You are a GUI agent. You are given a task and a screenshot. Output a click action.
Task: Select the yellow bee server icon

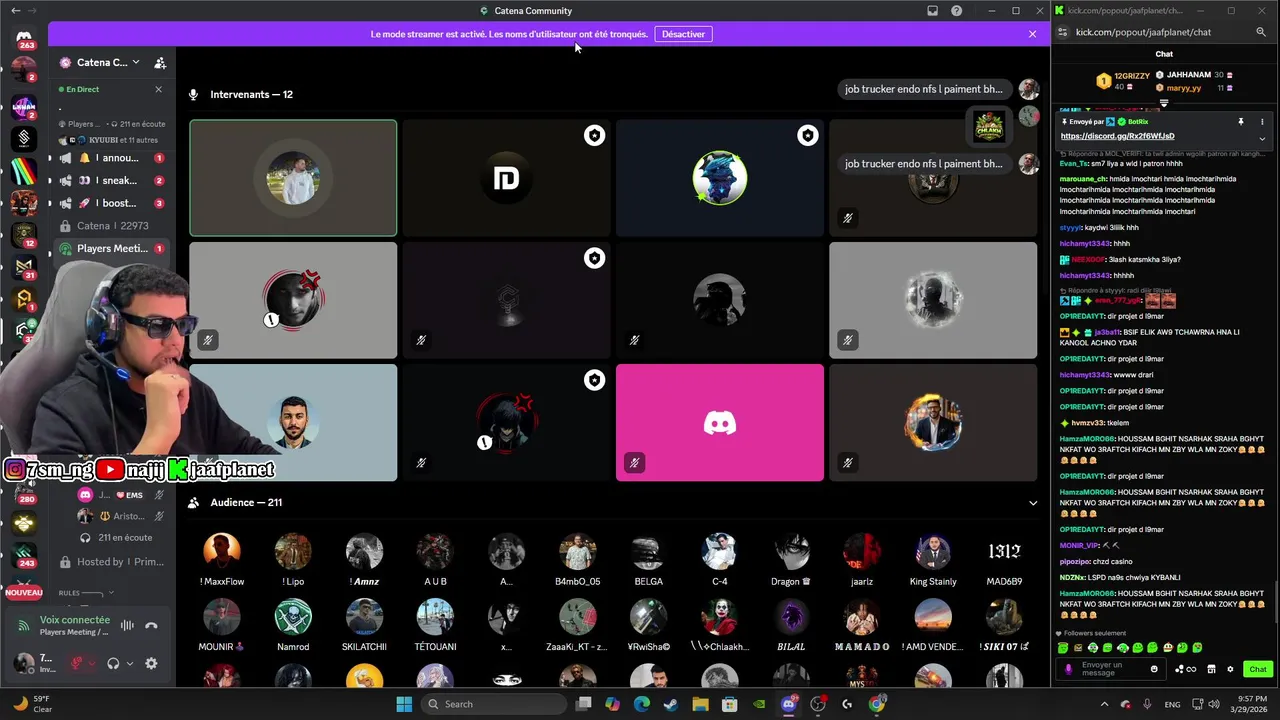pyautogui.click(x=24, y=522)
